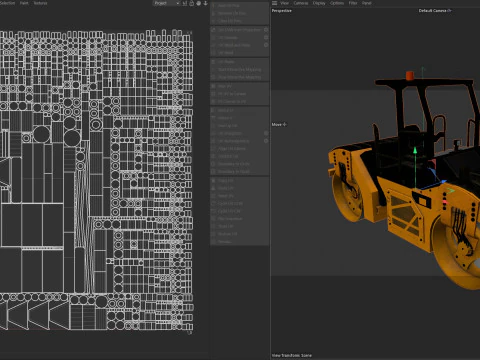Click the orange beacon light on roller roof
The width and height of the screenshot is (480, 360).
[410, 76]
